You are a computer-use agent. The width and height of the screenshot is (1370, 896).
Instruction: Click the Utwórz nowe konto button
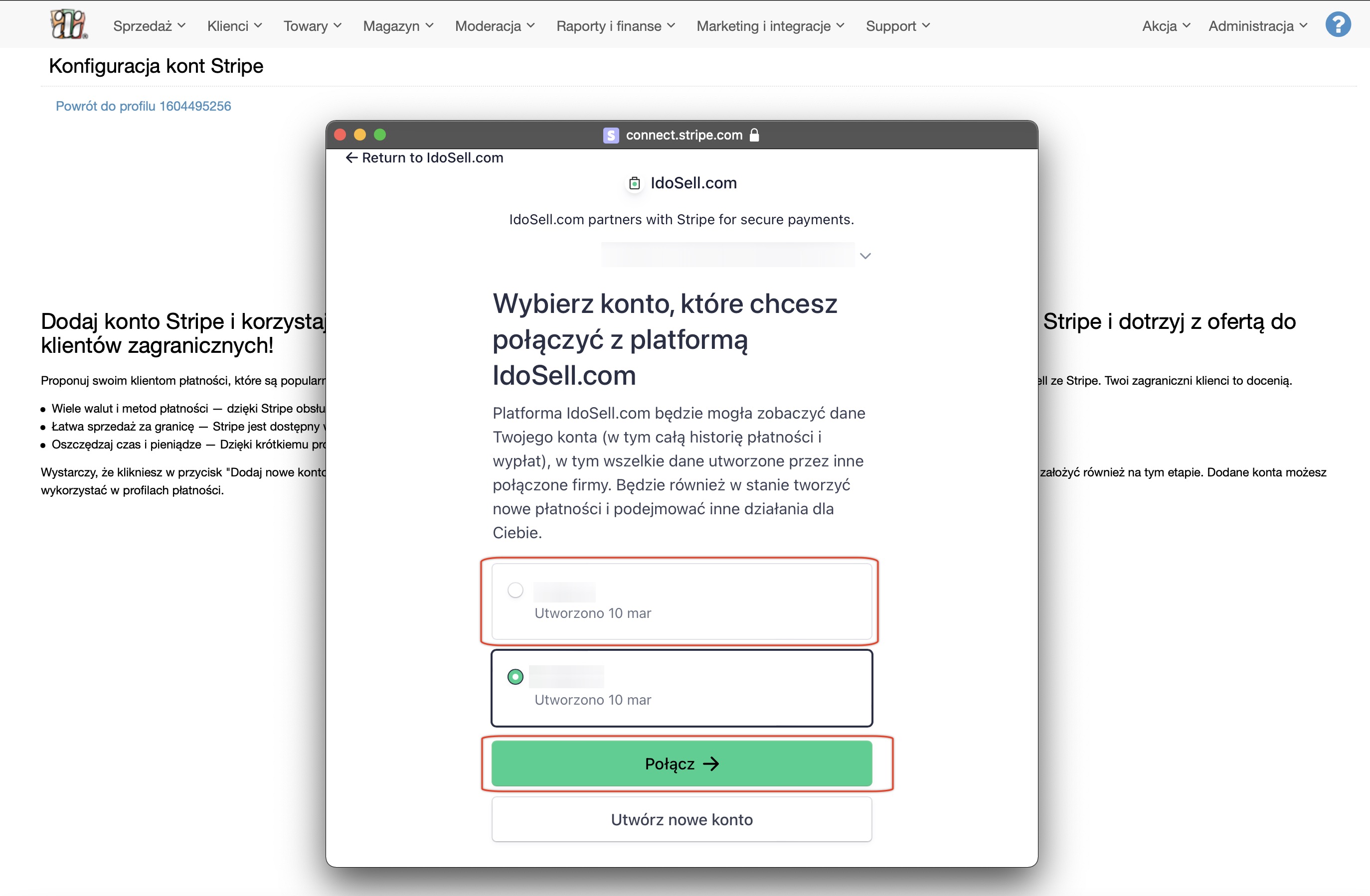(682, 819)
